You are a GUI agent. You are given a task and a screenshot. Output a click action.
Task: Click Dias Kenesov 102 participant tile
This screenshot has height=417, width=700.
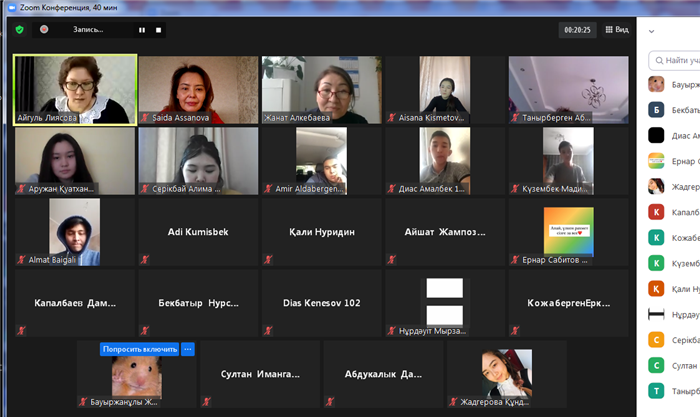tap(322, 303)
